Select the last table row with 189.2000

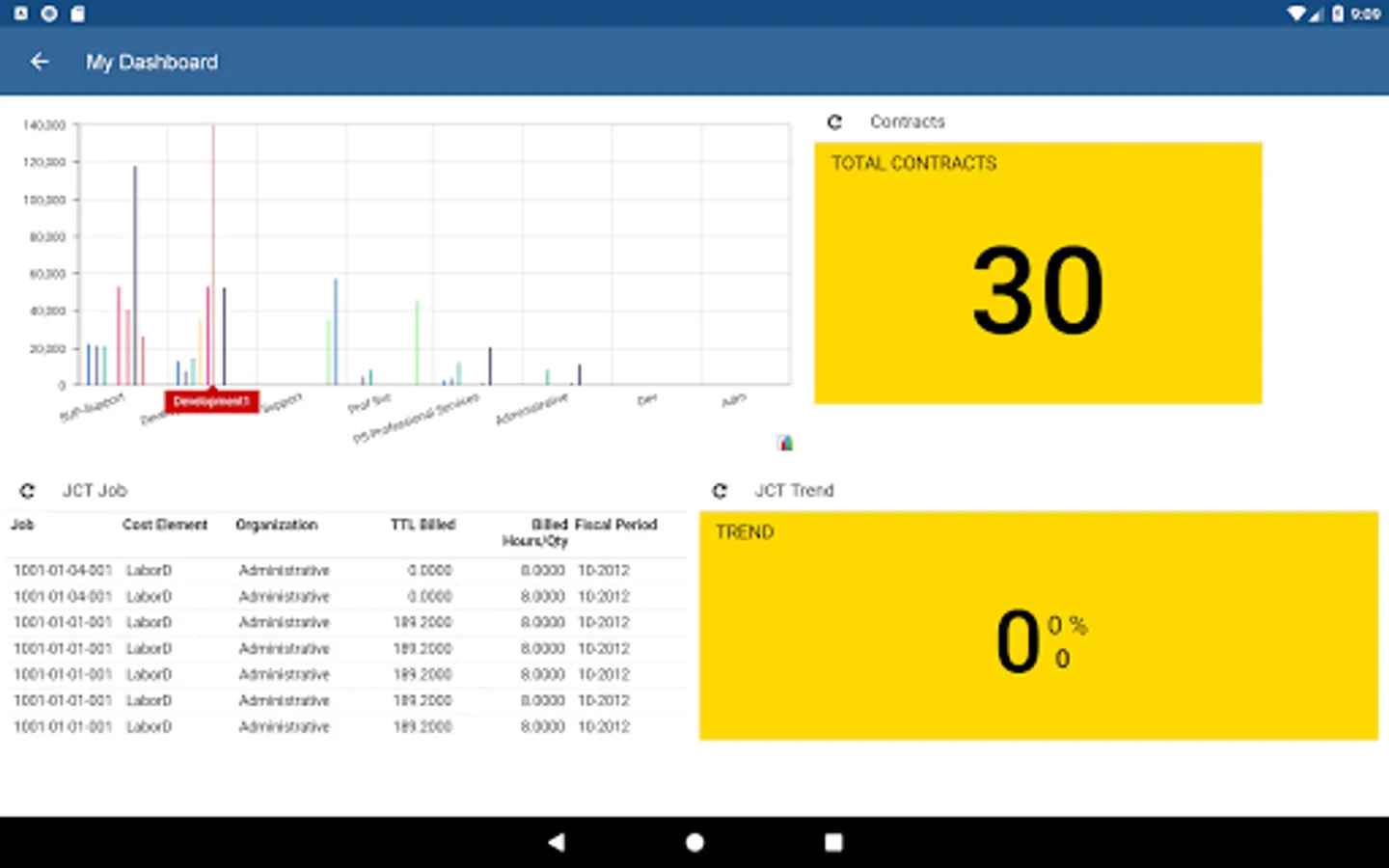[x=347, y=727]
